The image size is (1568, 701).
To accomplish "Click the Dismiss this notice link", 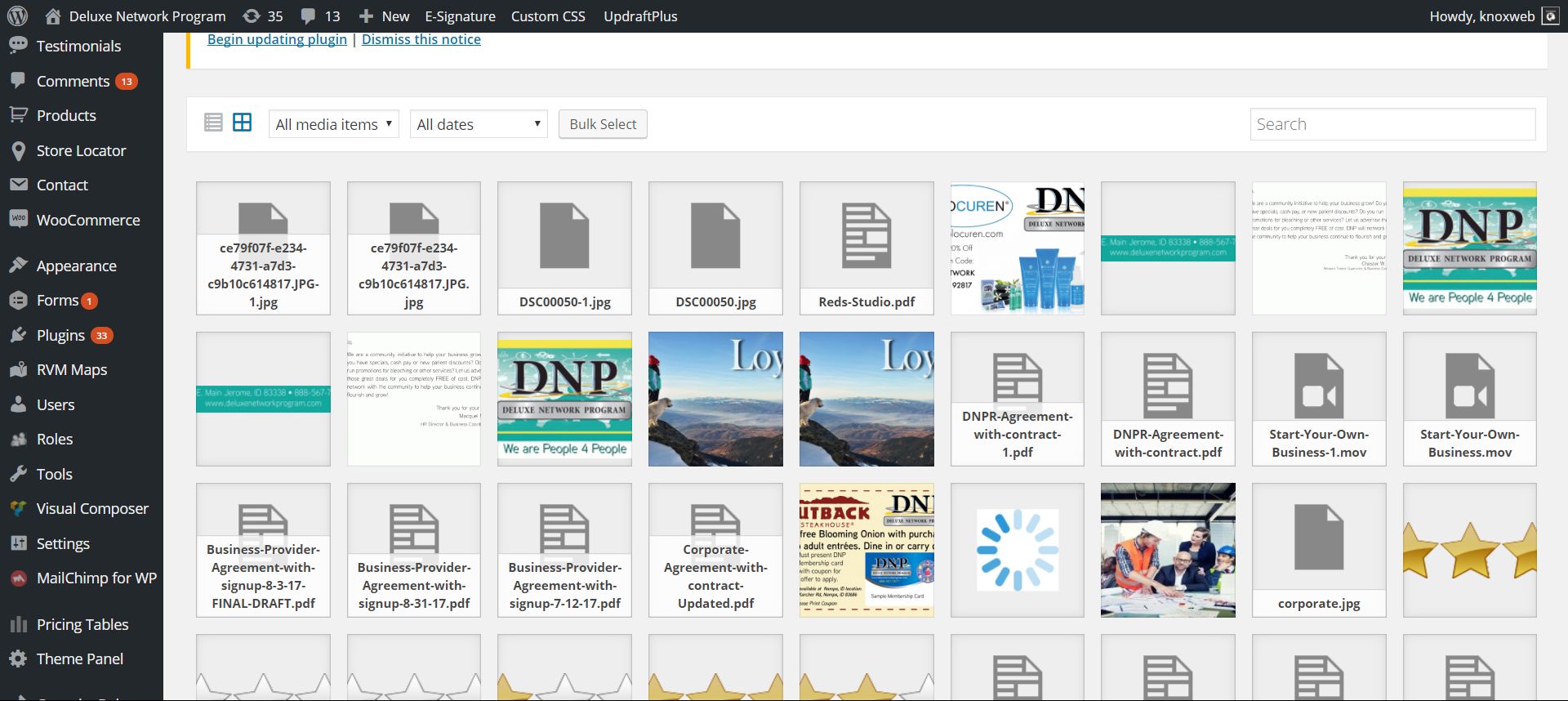I will (x=421, y=39).
